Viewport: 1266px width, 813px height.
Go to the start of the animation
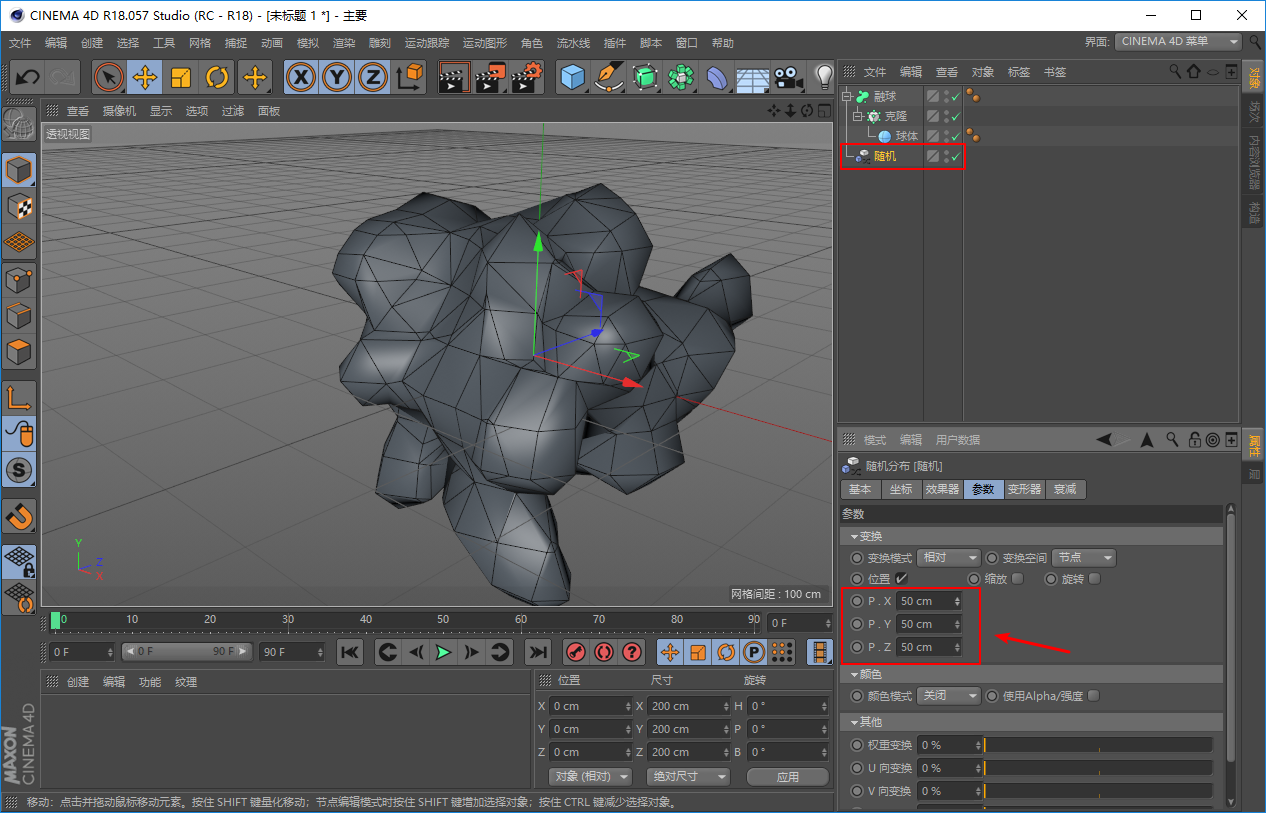click(350, 652)
